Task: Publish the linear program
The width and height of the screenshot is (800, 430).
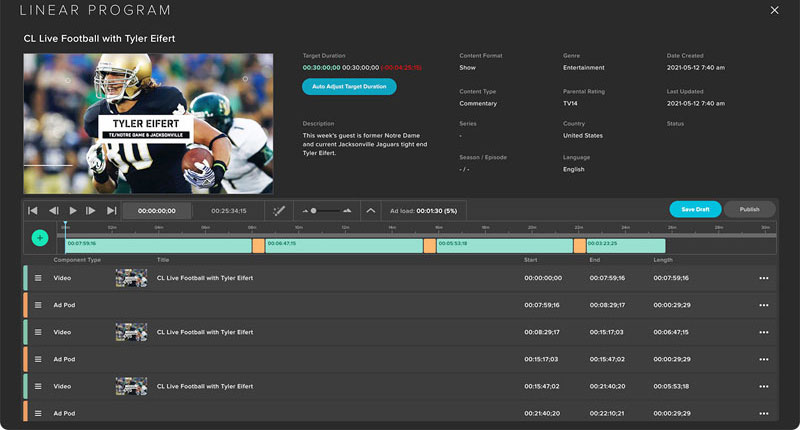Action: (749, 209)
